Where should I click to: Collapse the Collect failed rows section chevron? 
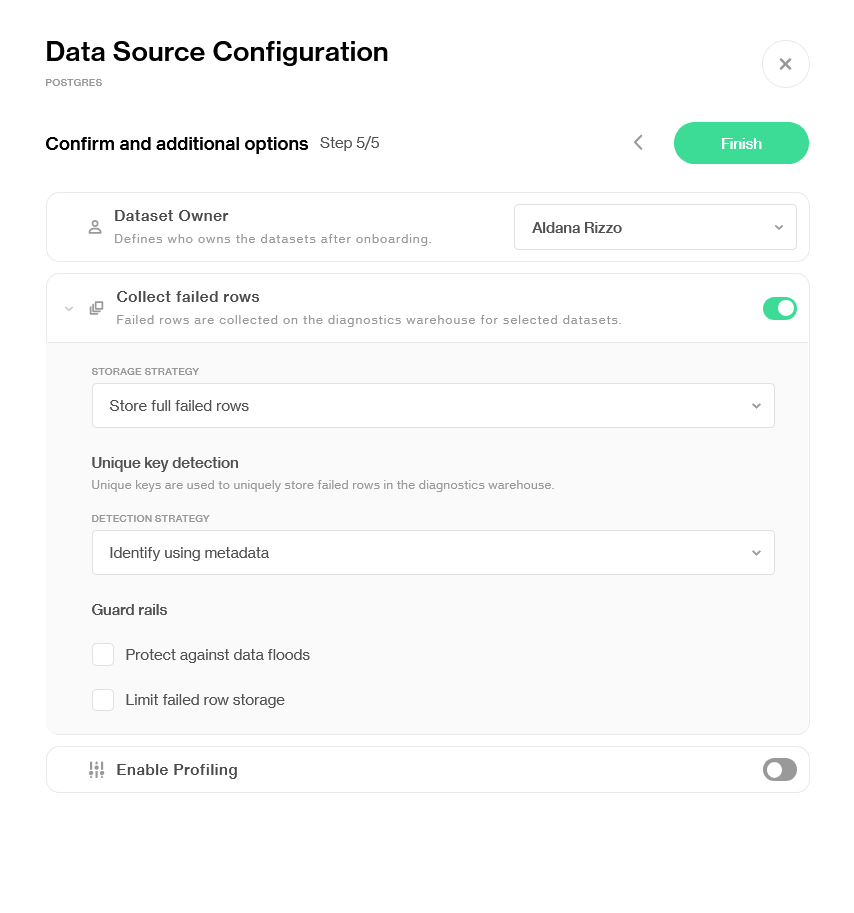coord(69,308)
